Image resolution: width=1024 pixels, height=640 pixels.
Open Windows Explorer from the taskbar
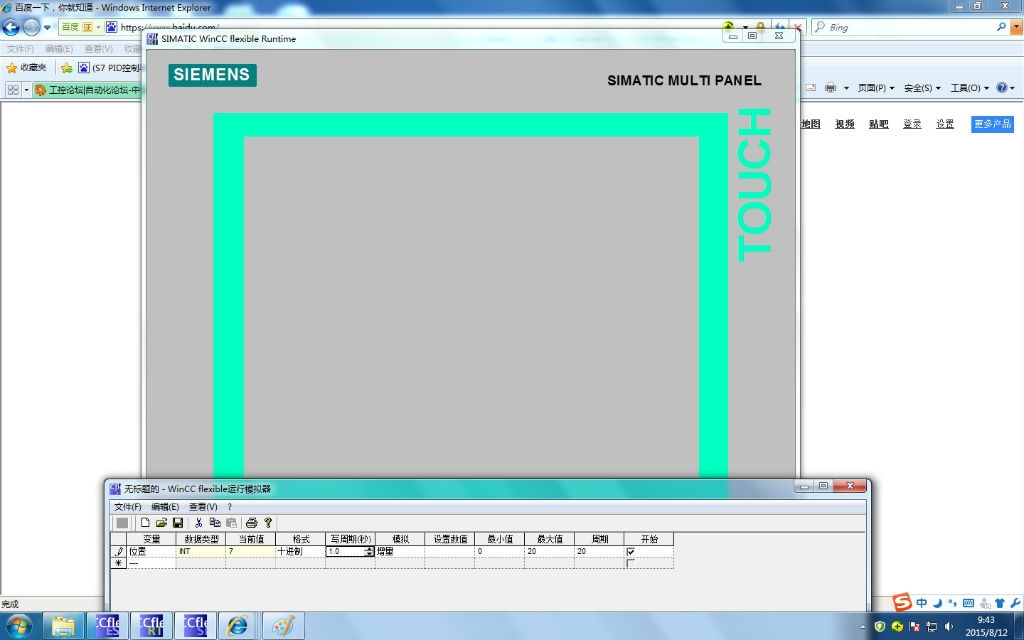point(63,626)
